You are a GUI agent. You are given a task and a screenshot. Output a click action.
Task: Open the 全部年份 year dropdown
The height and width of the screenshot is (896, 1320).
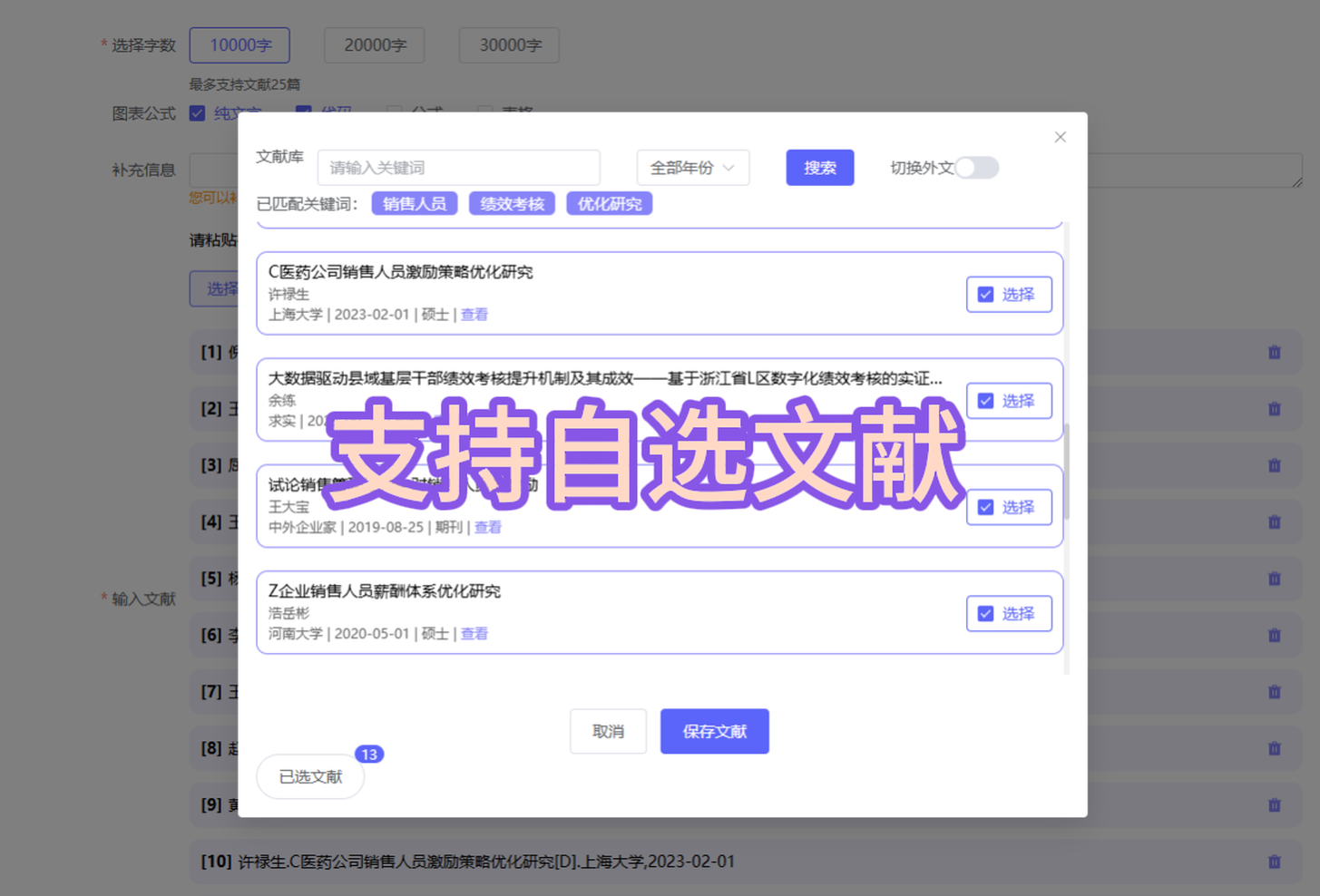tap(692, 168)
